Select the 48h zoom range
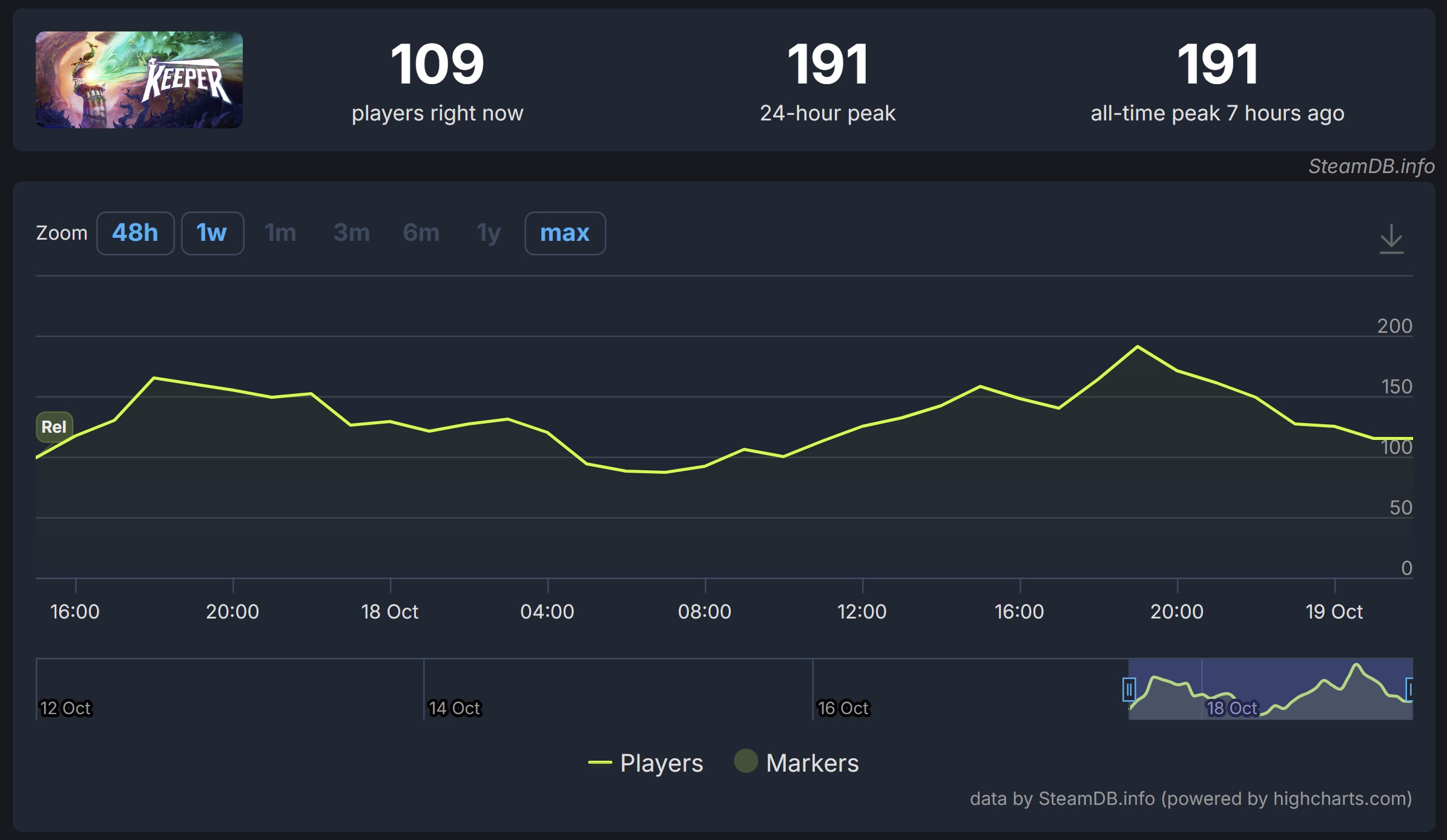The image size is (1447, 840). [x=135, y=233]
